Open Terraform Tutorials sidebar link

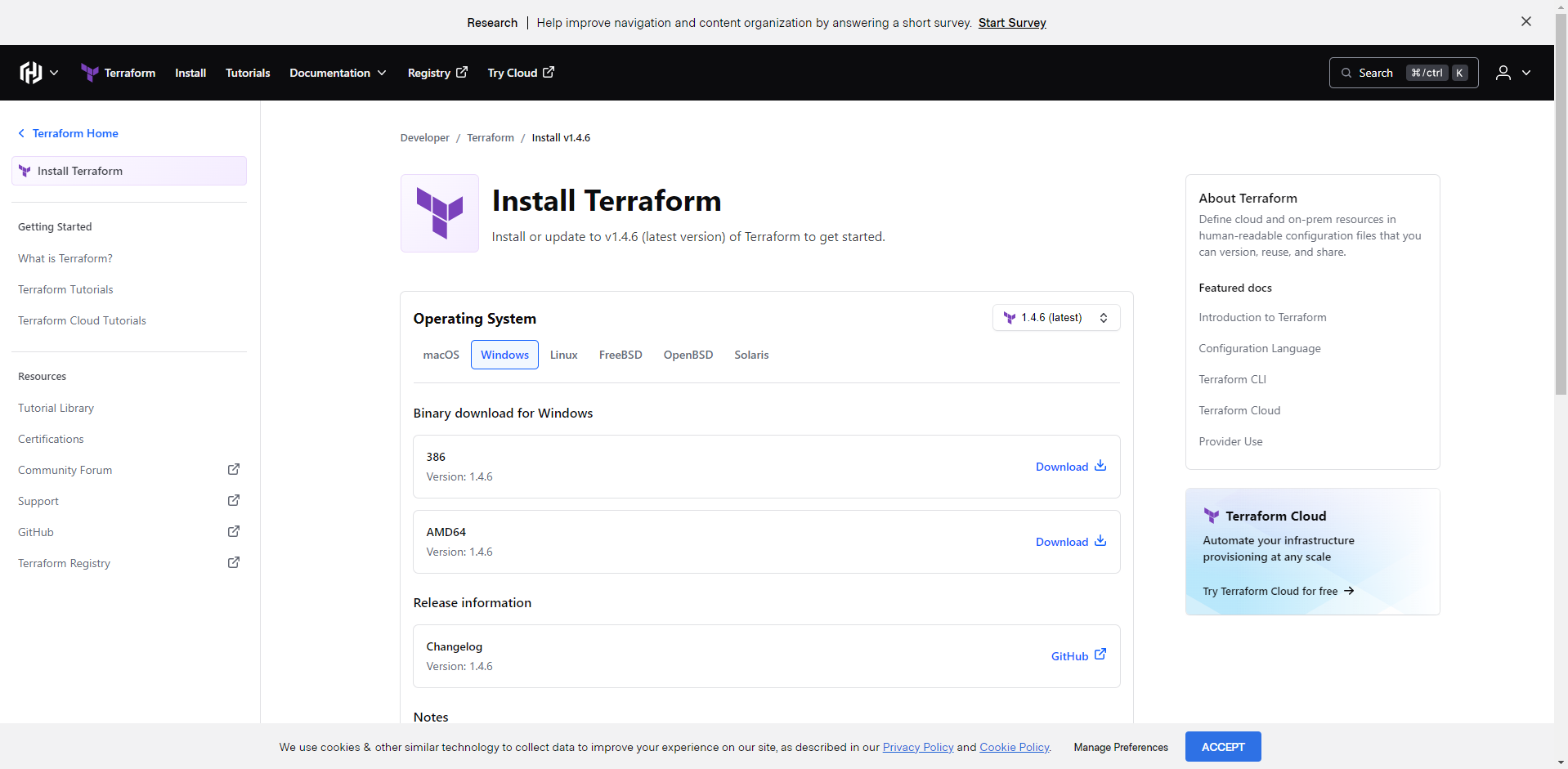[65, 289]
